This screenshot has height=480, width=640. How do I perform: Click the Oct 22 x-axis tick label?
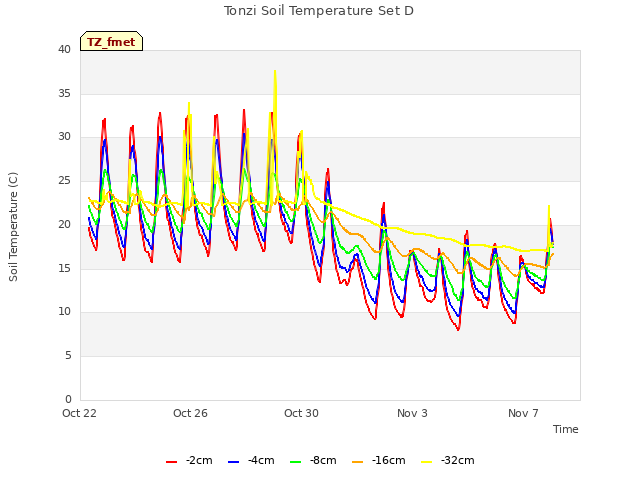(x=79, y=413)
